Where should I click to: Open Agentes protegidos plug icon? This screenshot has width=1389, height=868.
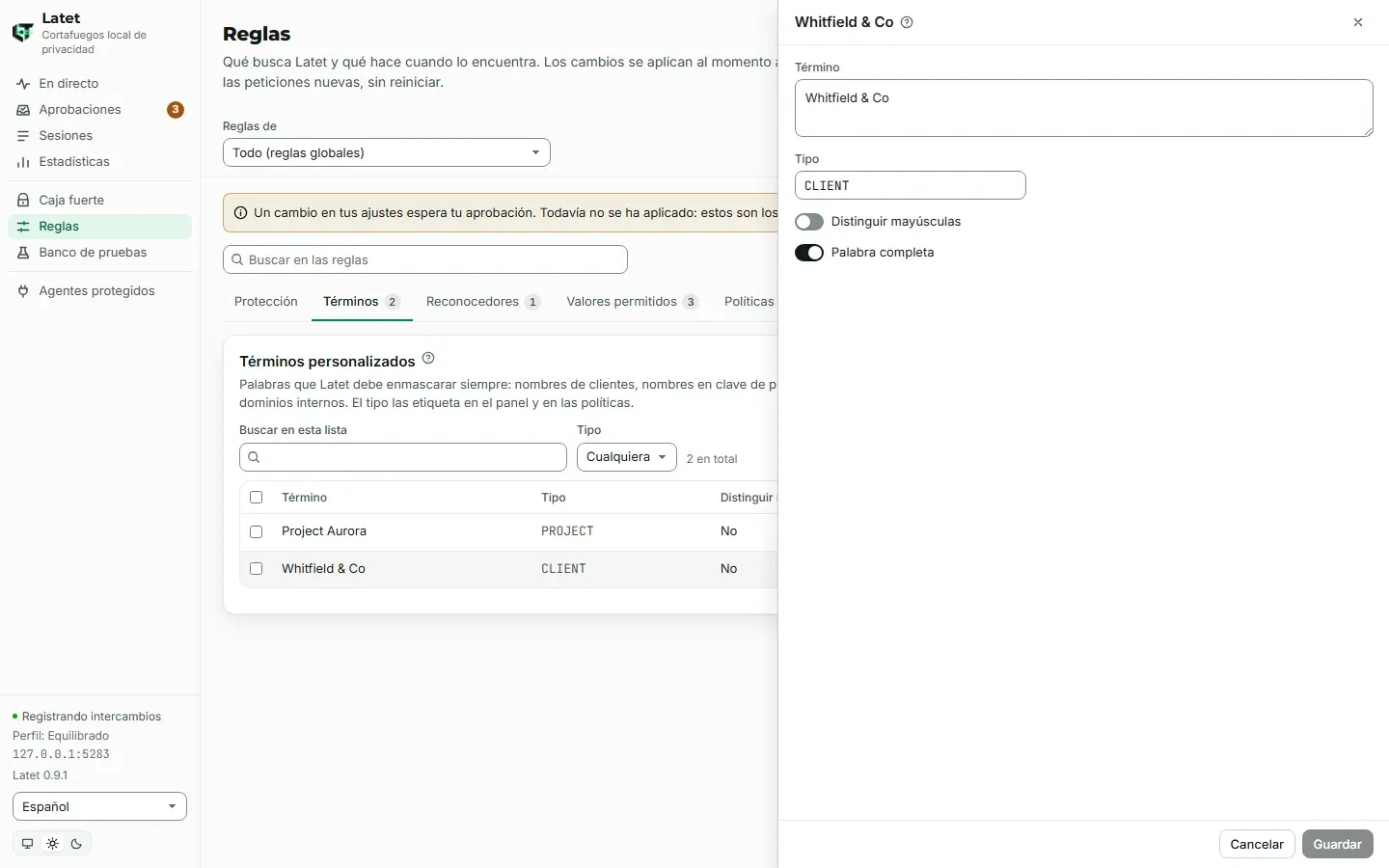[23, 291]
